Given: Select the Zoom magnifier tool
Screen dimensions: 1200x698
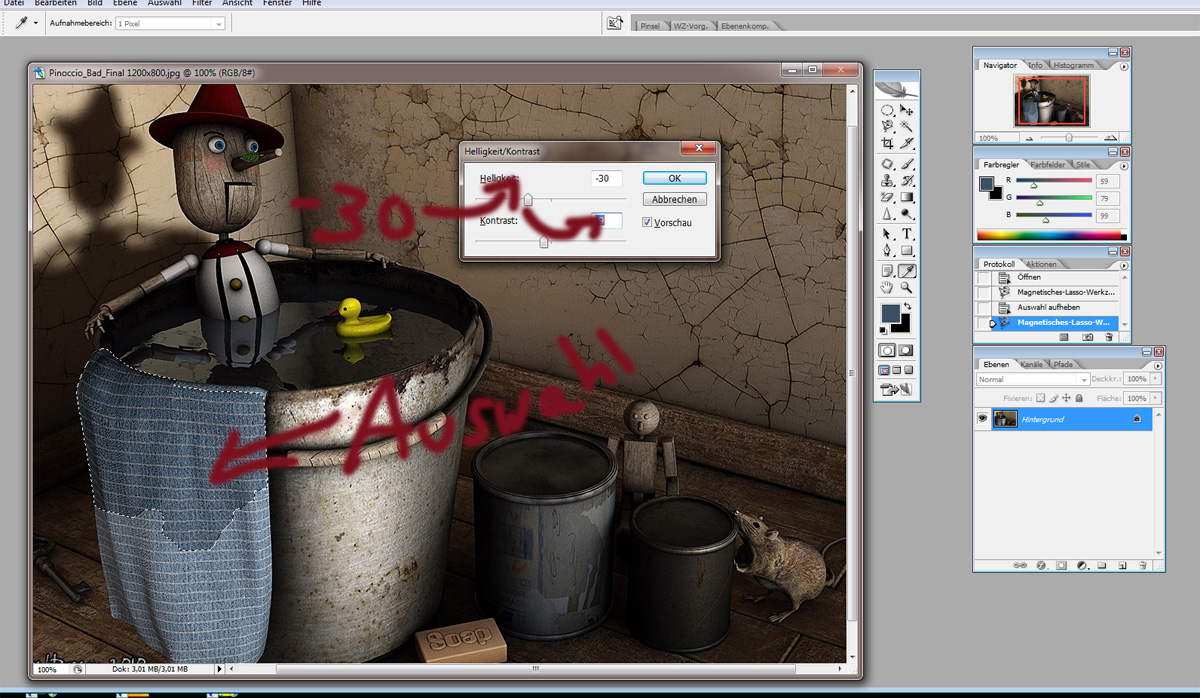Looking at the screenshot, I should click(907, 287).
